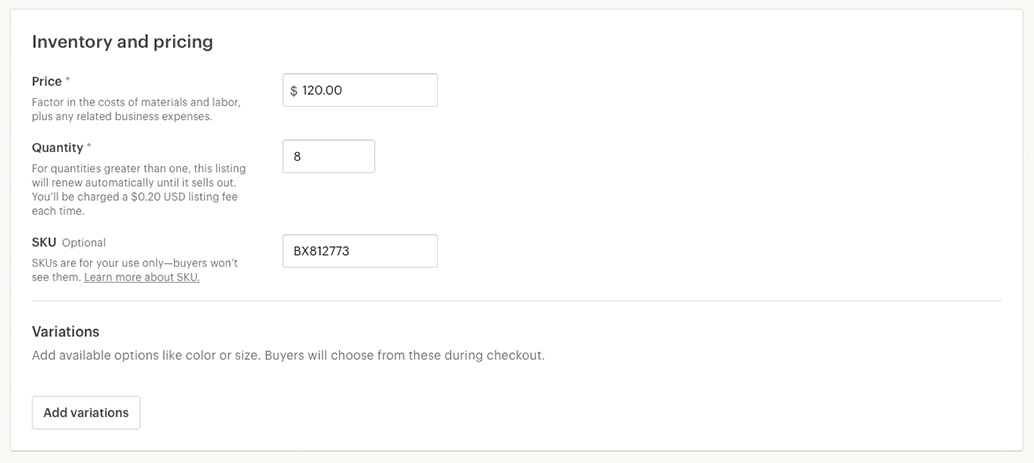The width and height of the screenshot is (1034, 463).
Task: Open the Learn more about SKU link
Action: click(x=142, y=277)
